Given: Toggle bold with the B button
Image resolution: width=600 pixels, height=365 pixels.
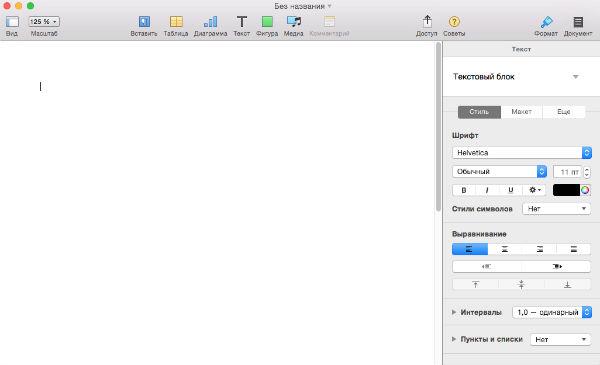Looking at the screenshot, I should [x=464, y=190].
